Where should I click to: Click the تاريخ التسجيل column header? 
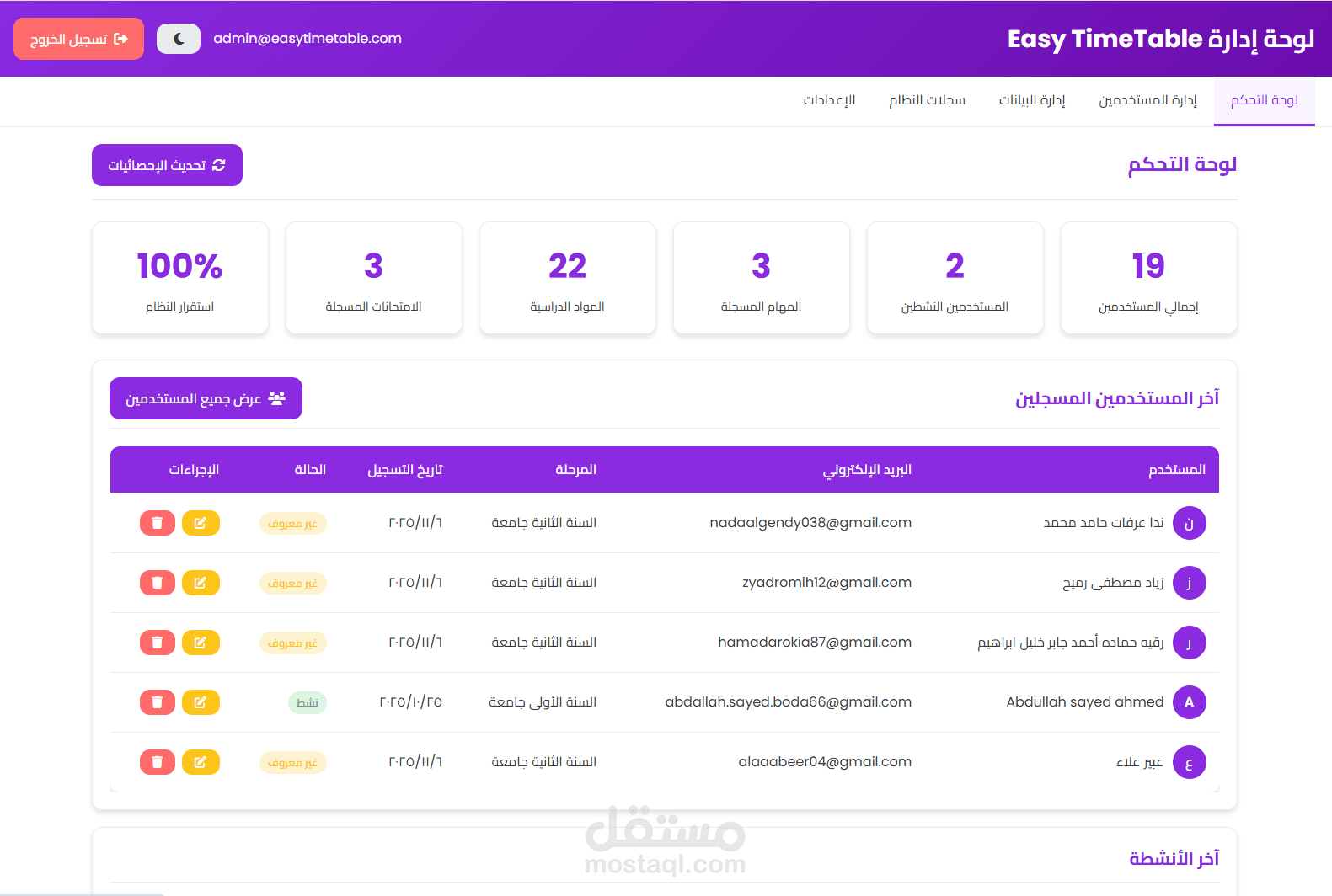[x=404, y=470]
